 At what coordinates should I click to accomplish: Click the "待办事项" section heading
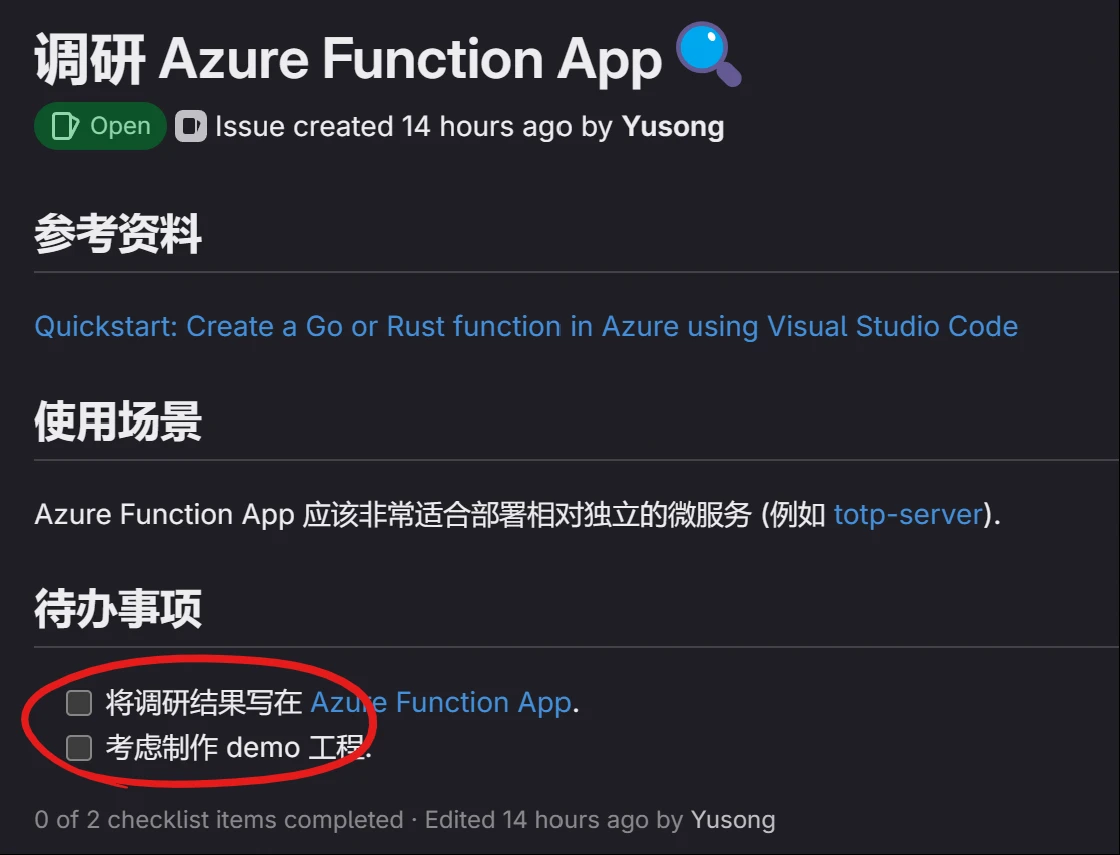pos(118,608)
